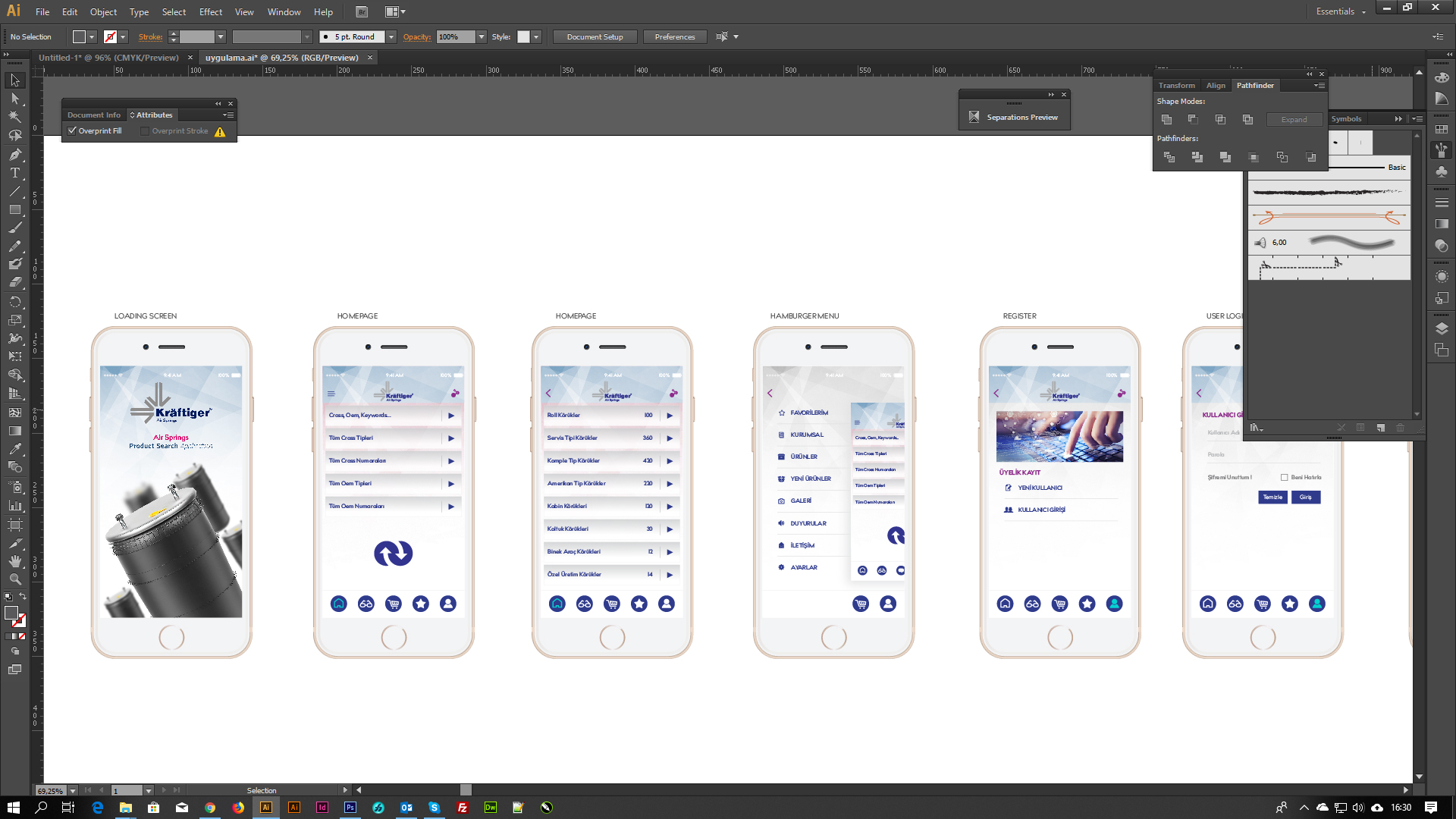Click the Document Setup button
The height and width of the screenshot is (819, 1456).
(x=595, y=36)
